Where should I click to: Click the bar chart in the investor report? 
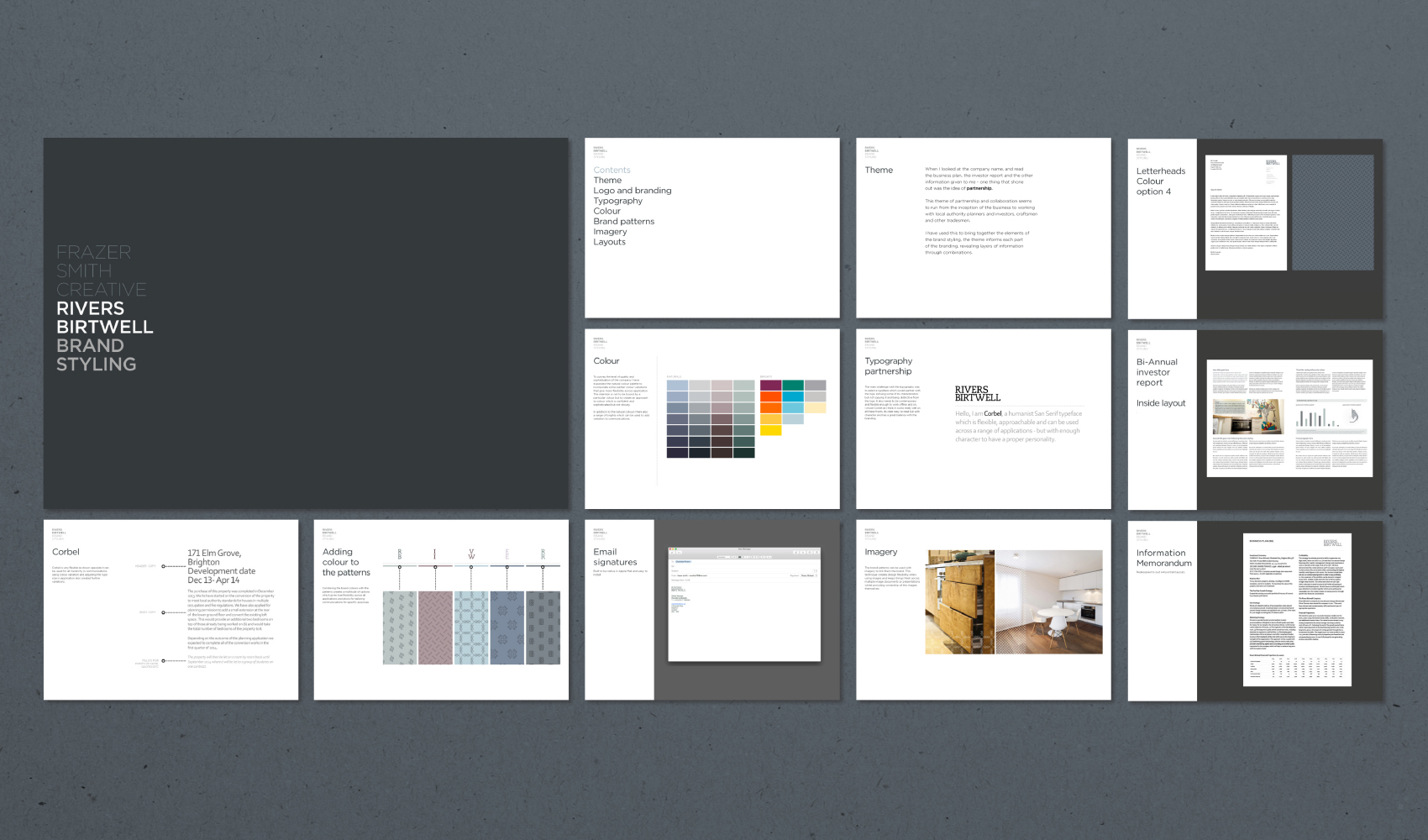(x=1319, y=417)
